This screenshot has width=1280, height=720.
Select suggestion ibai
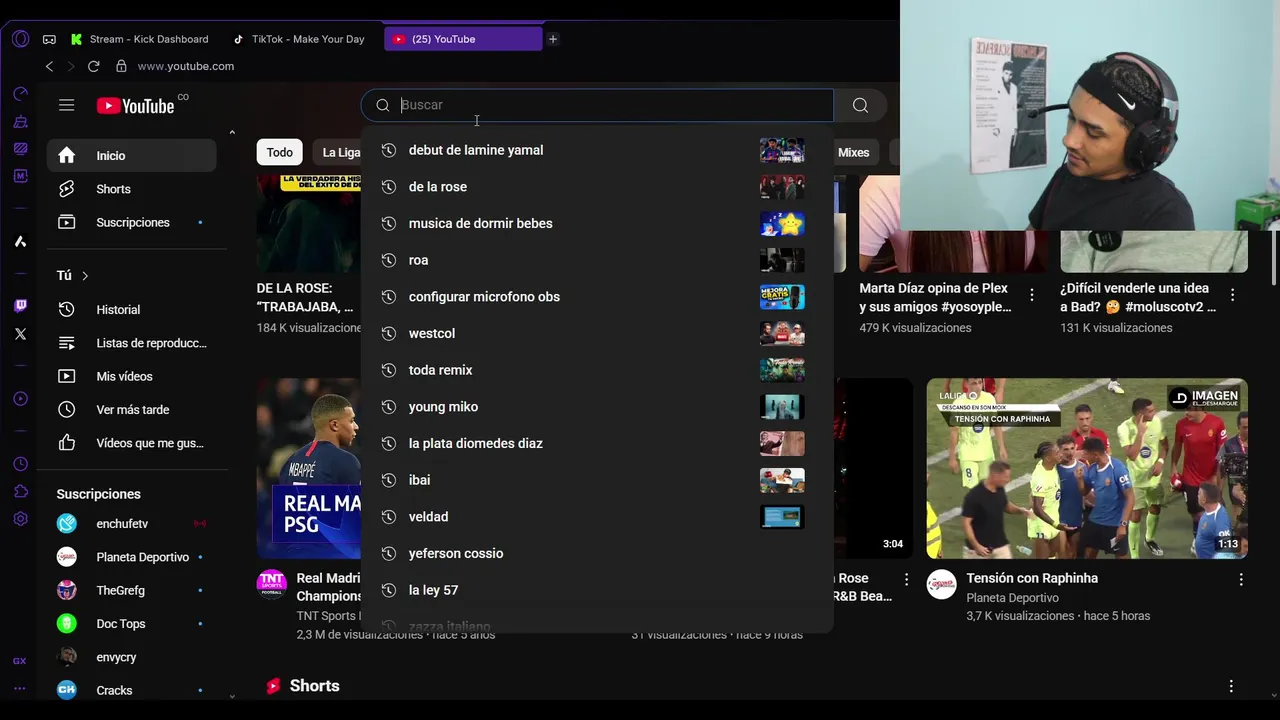click(x=597, y=480)
